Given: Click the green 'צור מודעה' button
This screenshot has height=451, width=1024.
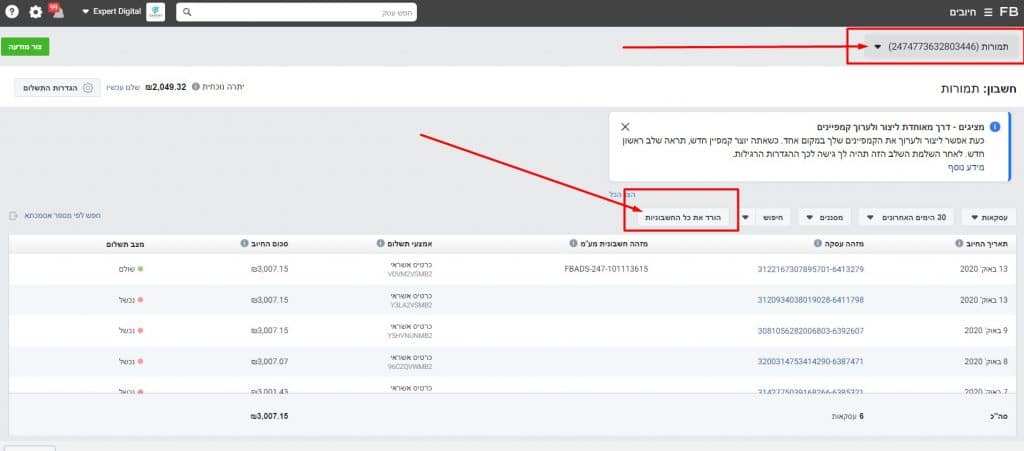Looking at the screenshot, I should tap(25, 47).
